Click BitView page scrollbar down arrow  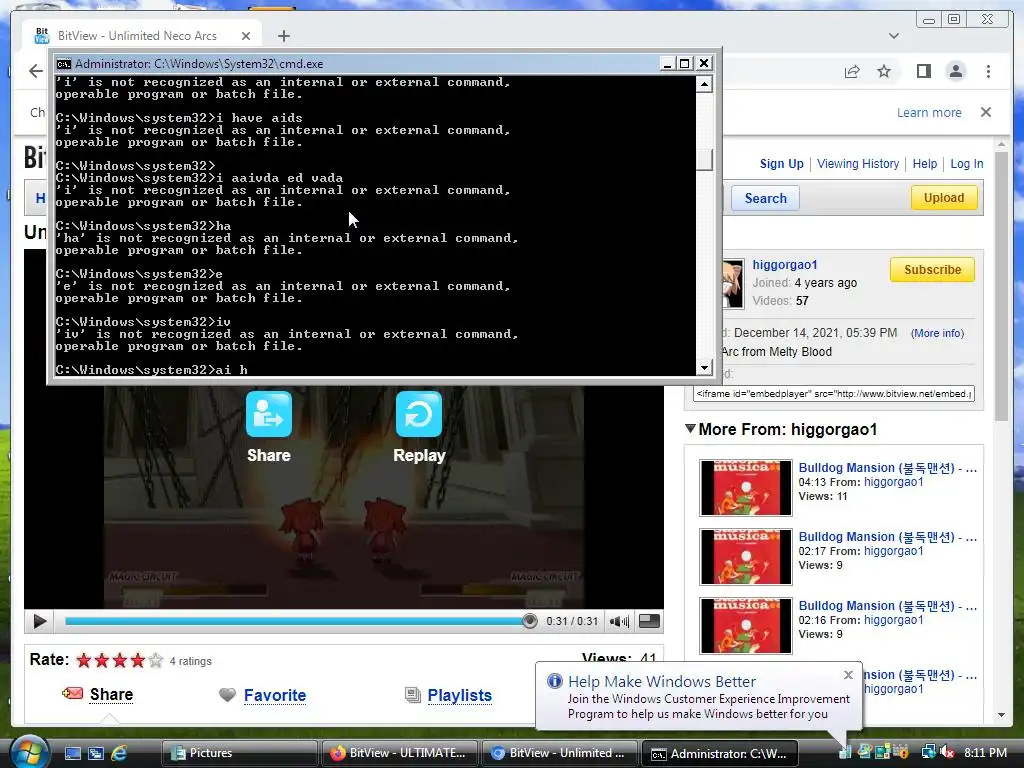1002,715
